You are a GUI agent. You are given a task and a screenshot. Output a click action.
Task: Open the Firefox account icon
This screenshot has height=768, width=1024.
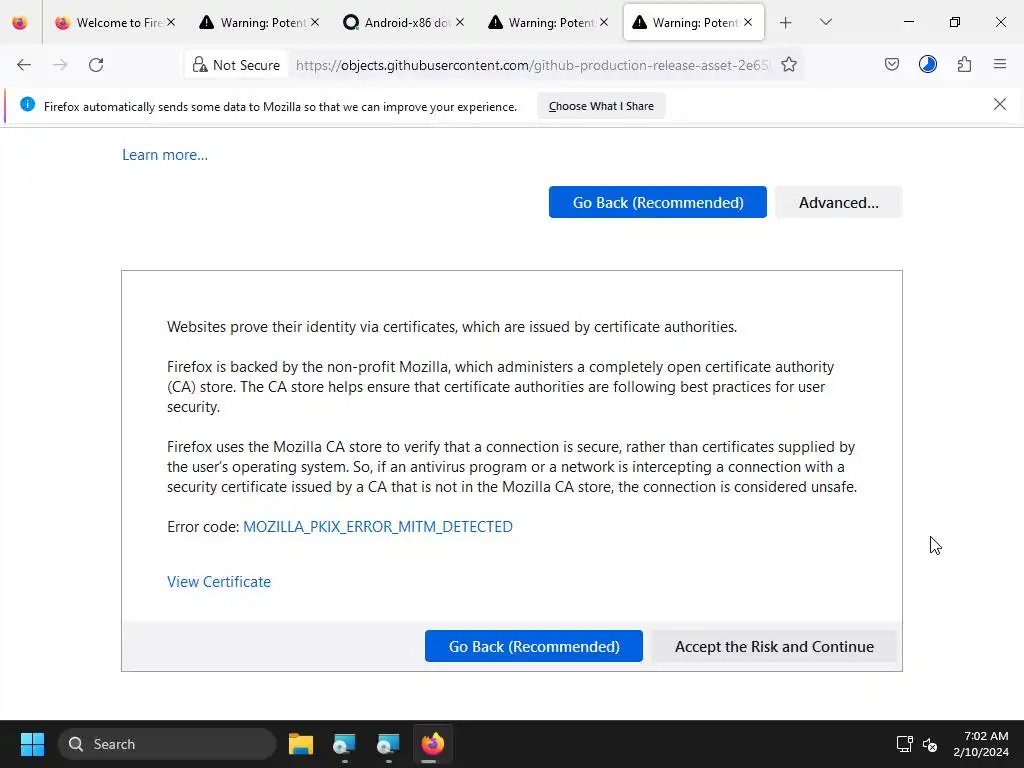coord(927,64)
